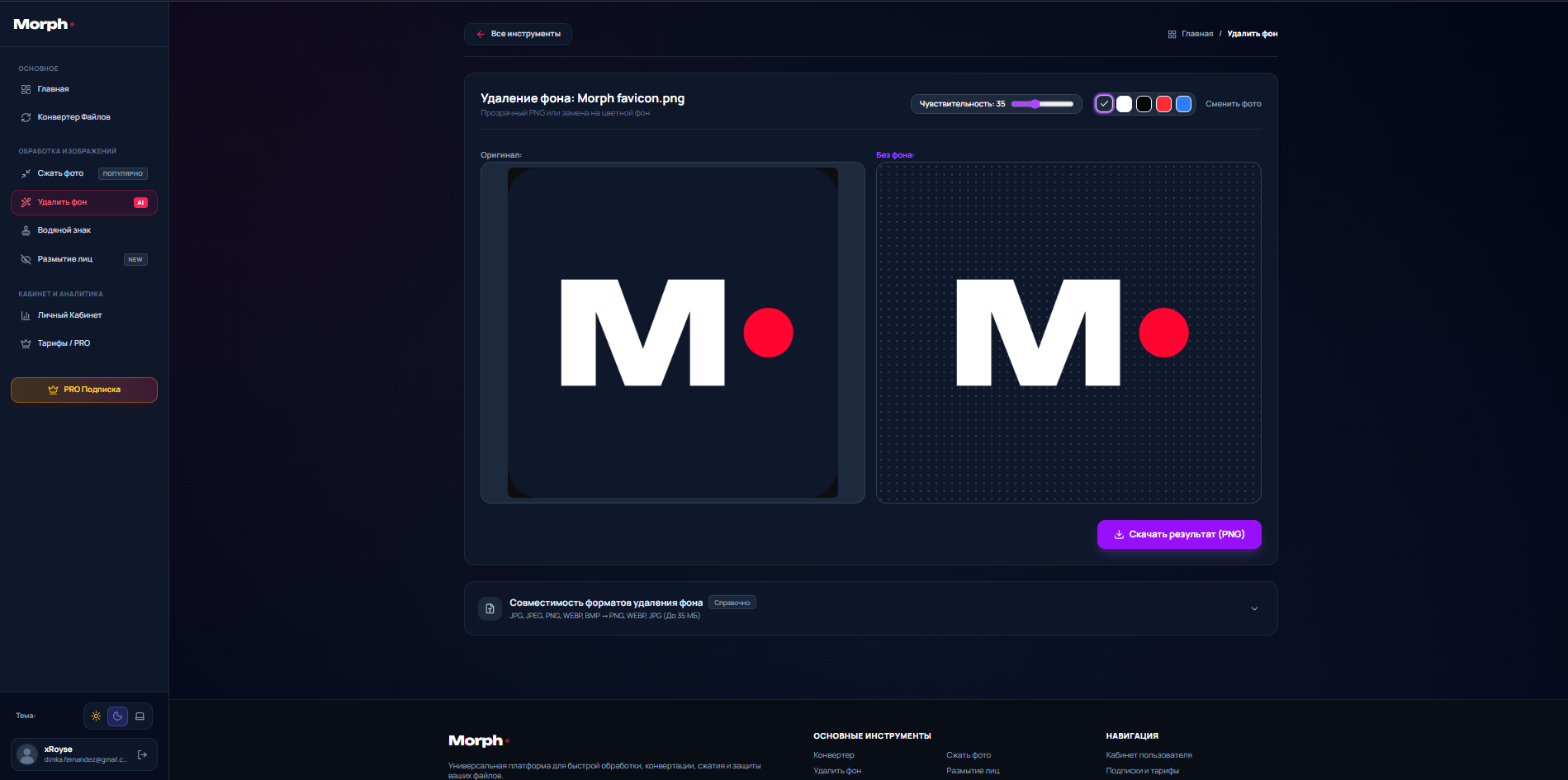
Task: Click the Сменить фото link
Action: tap(1234, 104)
